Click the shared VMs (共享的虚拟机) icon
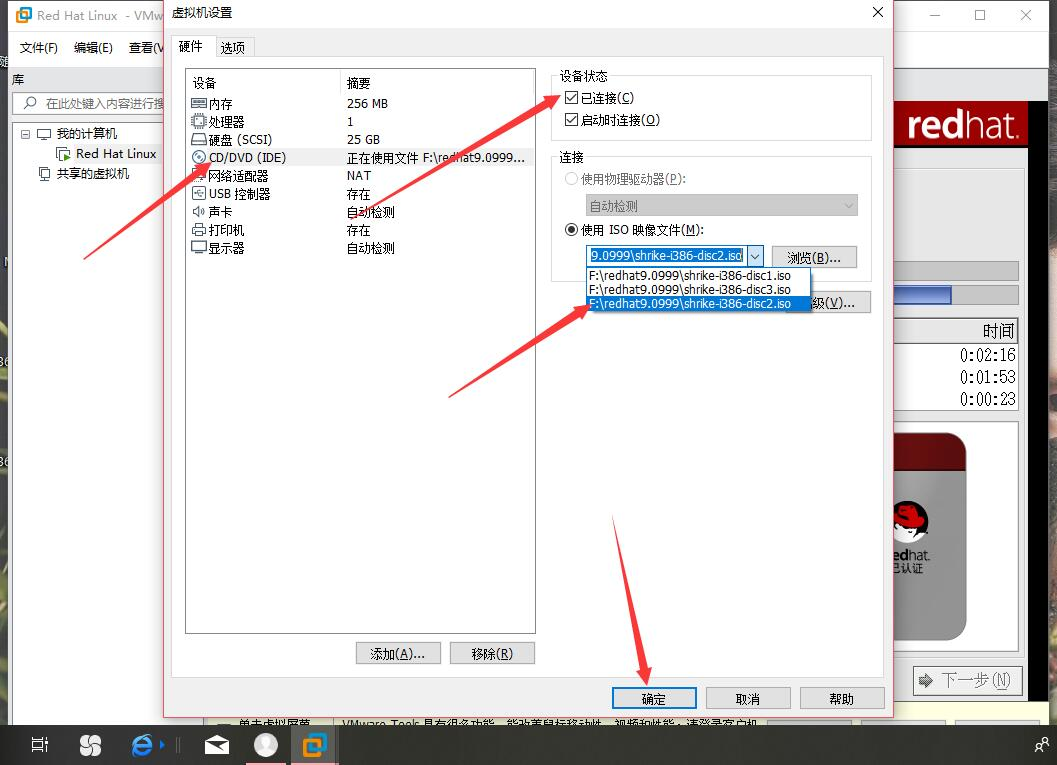This screenshot has width=1057, height=765. pos(44,174)
